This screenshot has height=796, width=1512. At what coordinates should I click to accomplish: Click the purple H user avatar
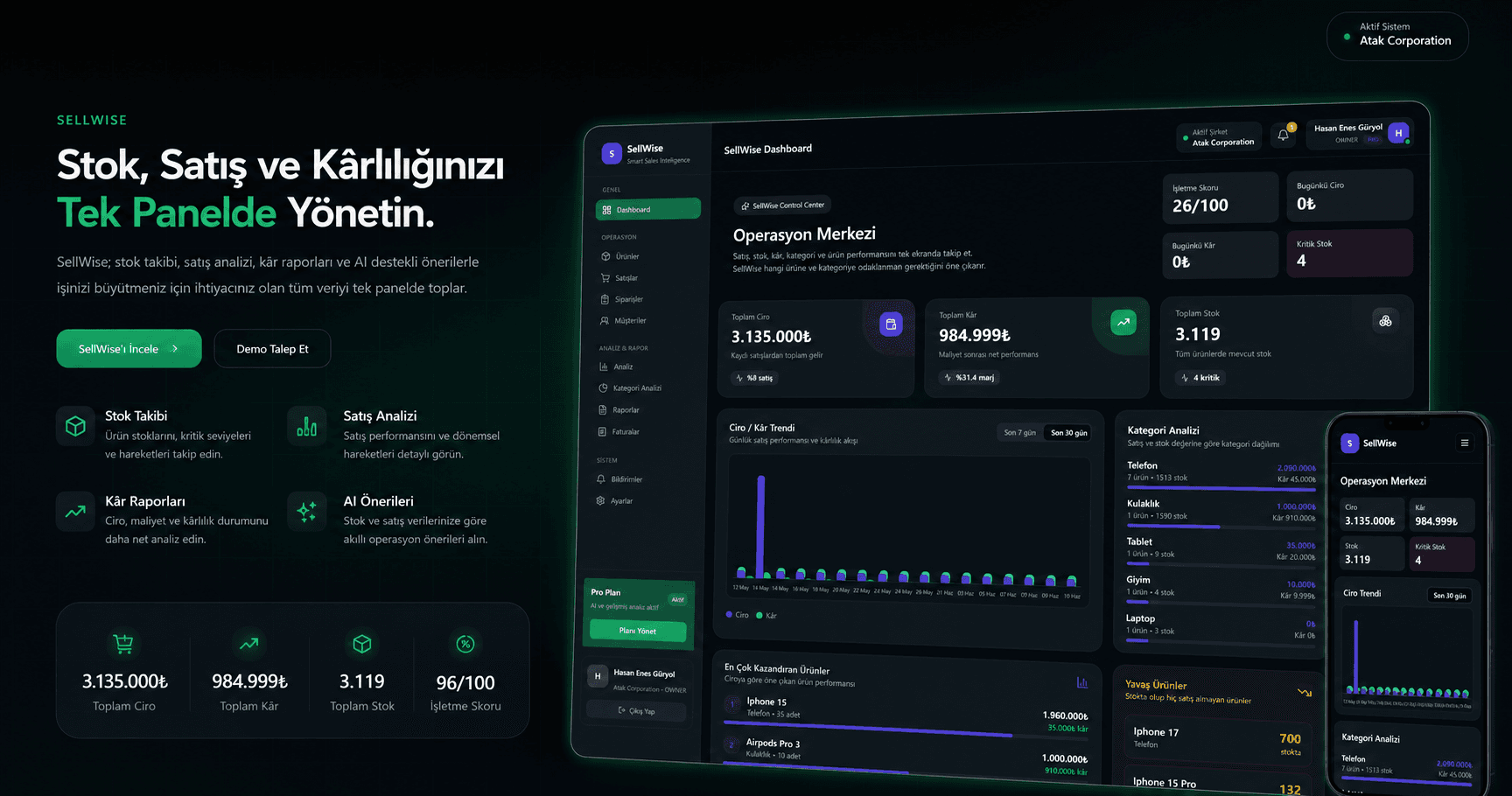[x=1398, y=133]
